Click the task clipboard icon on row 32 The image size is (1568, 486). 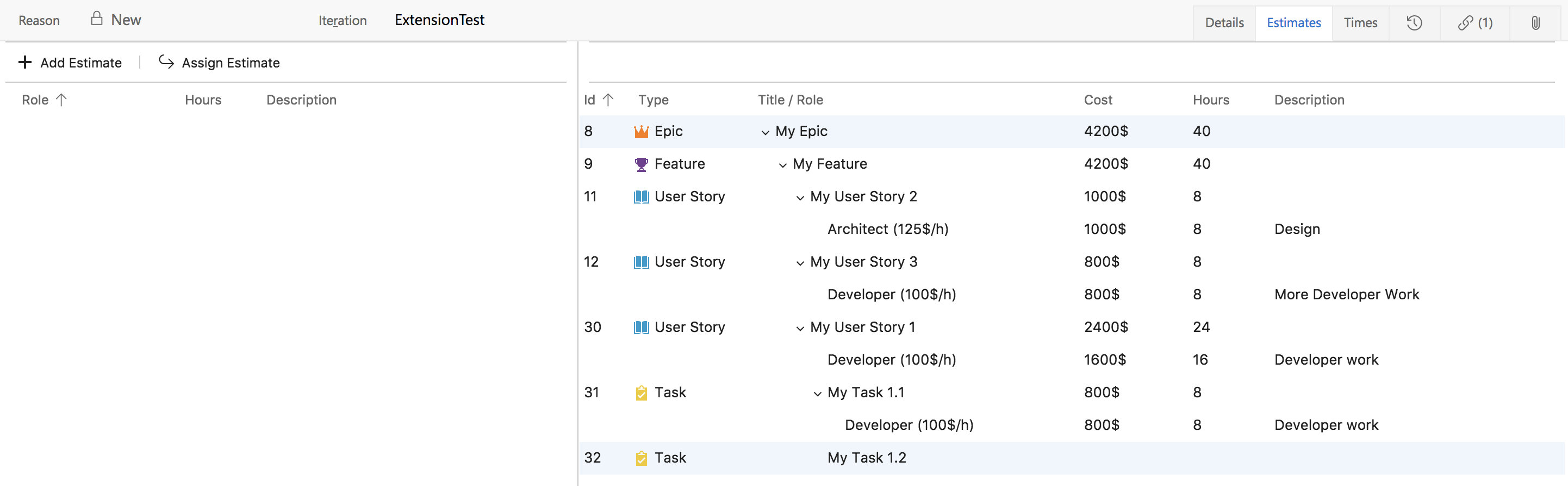(641, 458)
